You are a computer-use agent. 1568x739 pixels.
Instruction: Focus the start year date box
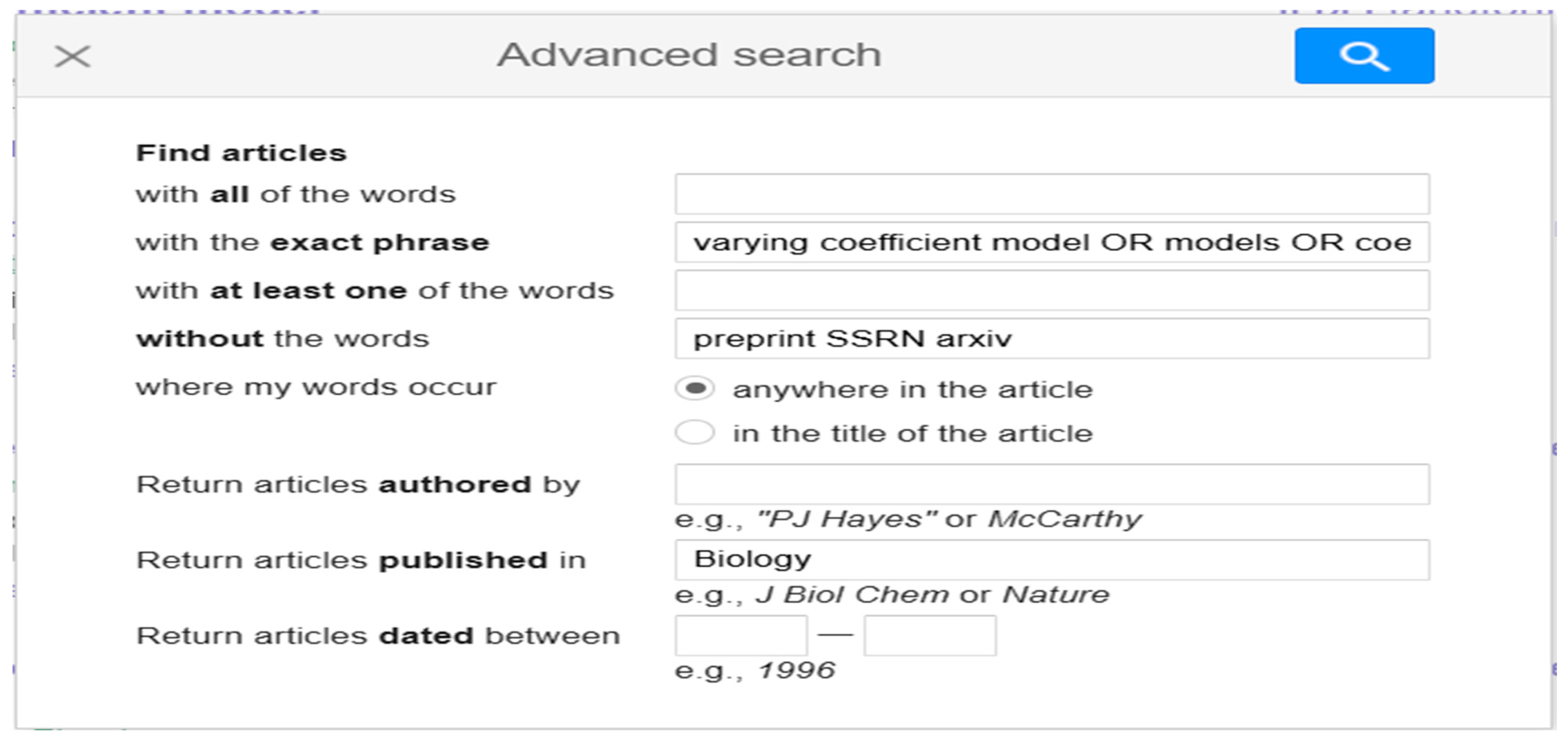[741, 635]
